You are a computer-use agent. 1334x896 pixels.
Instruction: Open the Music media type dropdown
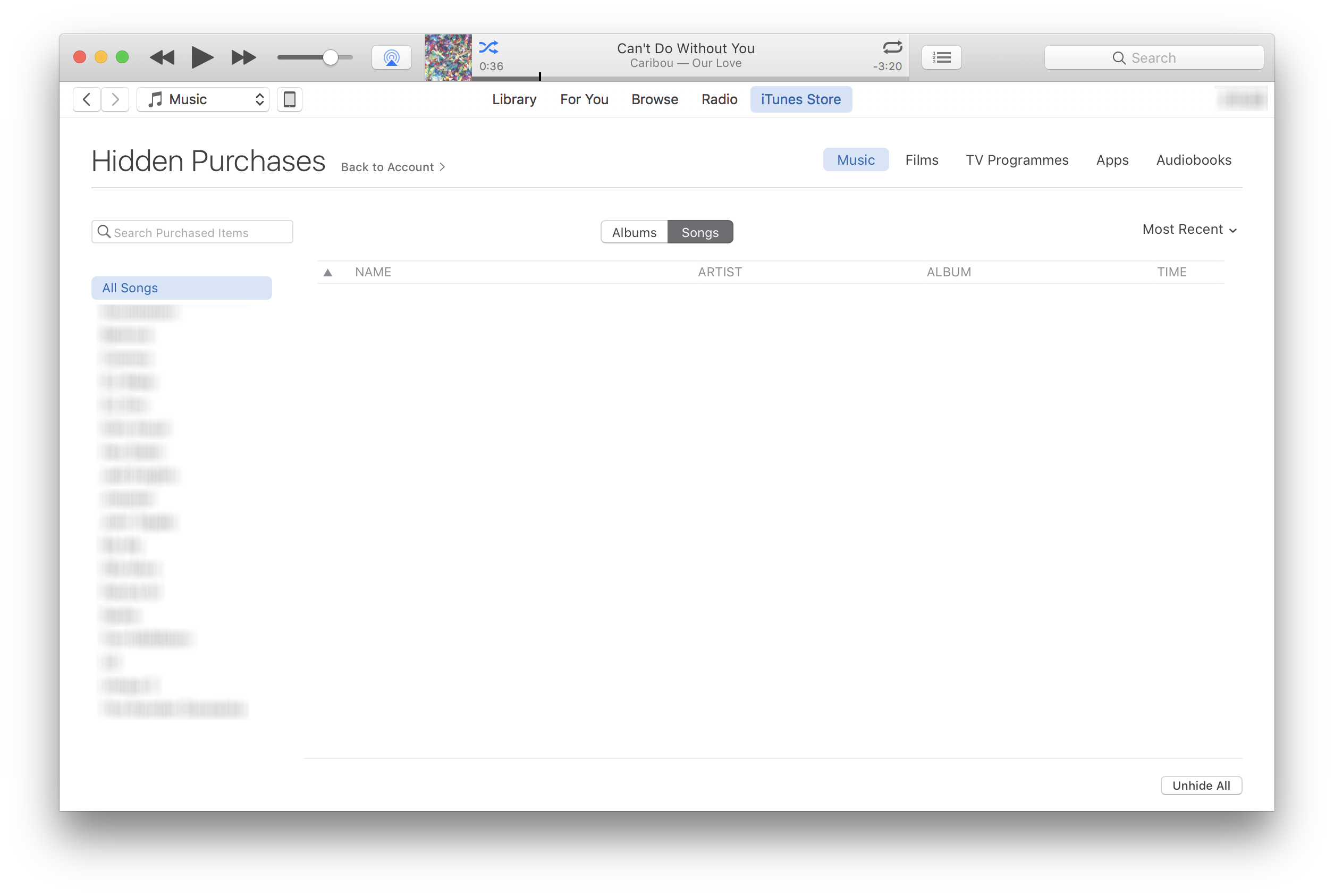click(x=203, y=99)
